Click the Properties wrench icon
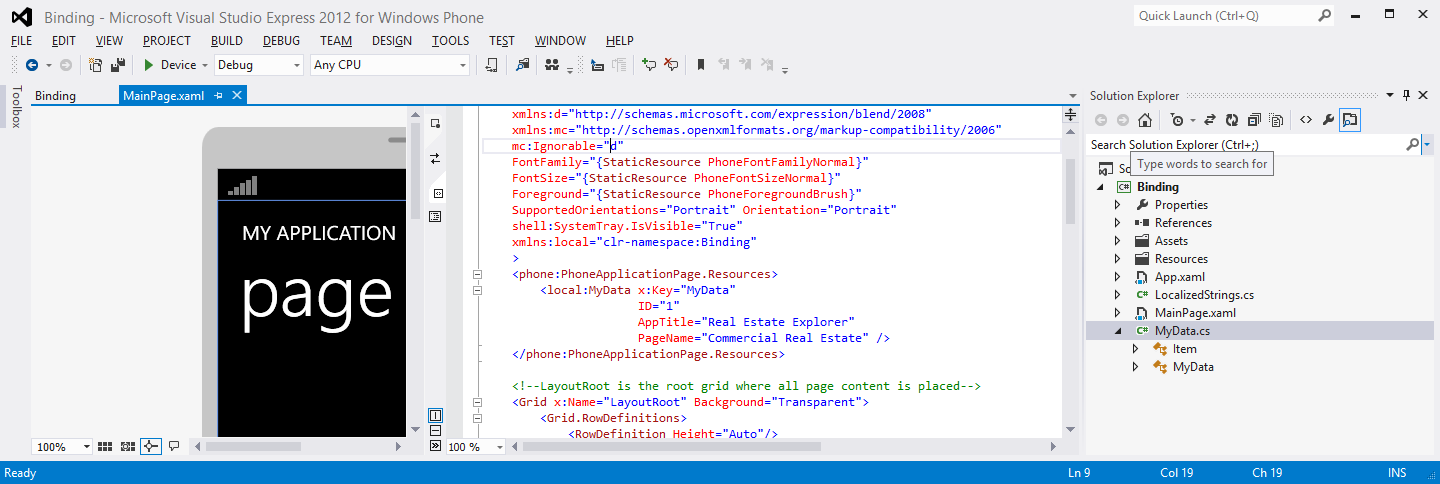This screenshot has height=484, width=1440. [1328, 120]
